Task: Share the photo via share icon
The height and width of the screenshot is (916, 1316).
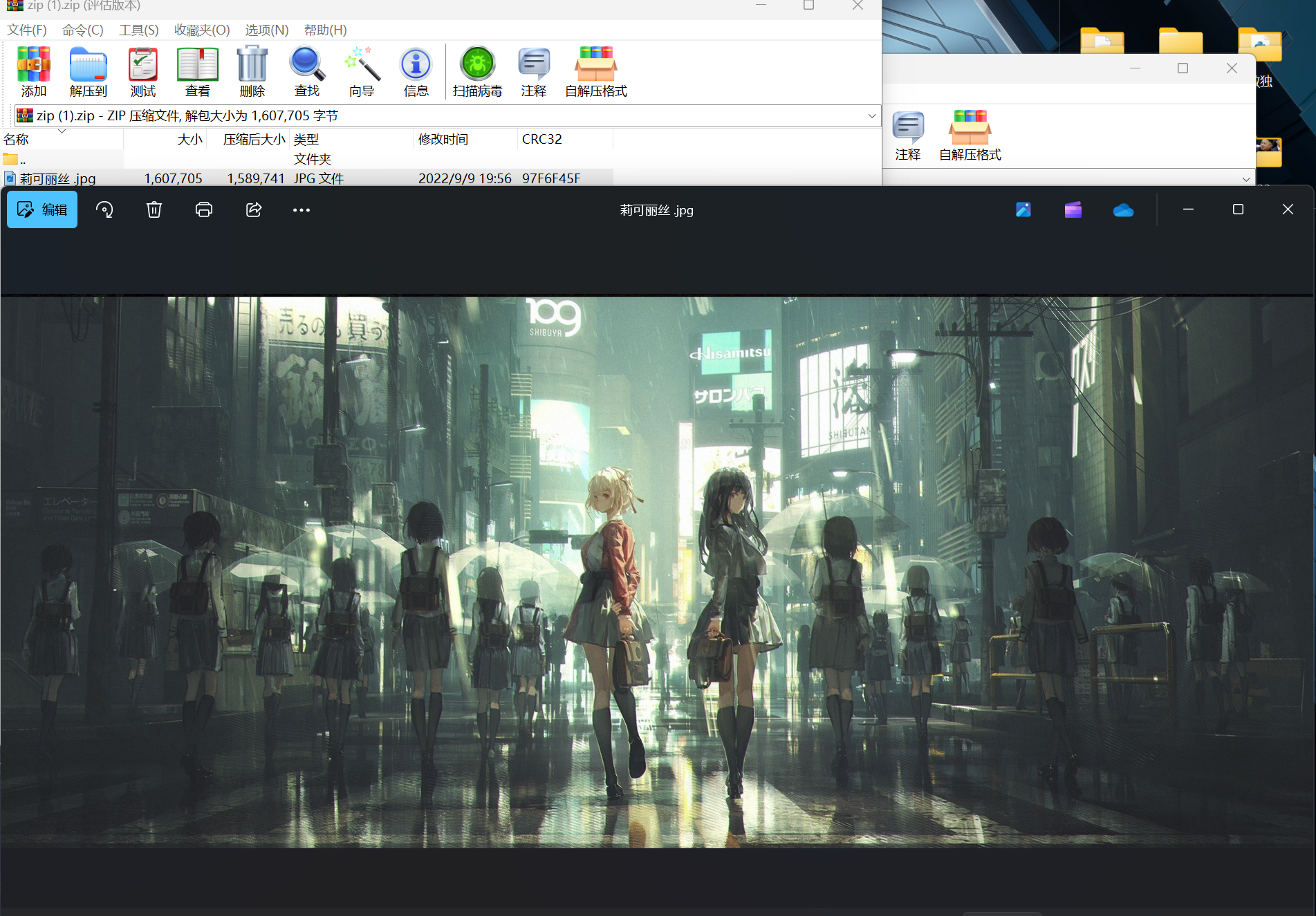Action: tap(254, 209)
